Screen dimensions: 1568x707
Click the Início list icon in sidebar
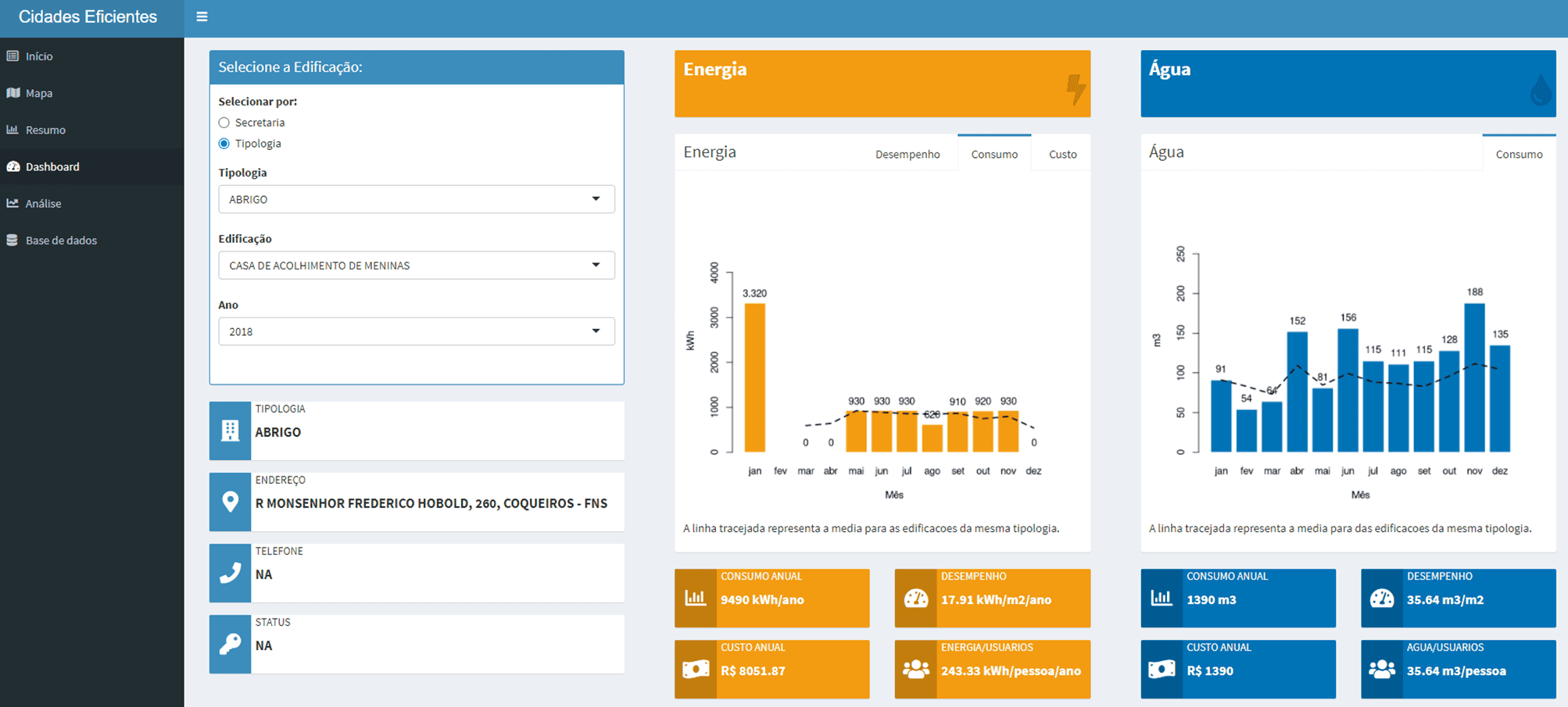pyautogui.click(x=13, y=56)
